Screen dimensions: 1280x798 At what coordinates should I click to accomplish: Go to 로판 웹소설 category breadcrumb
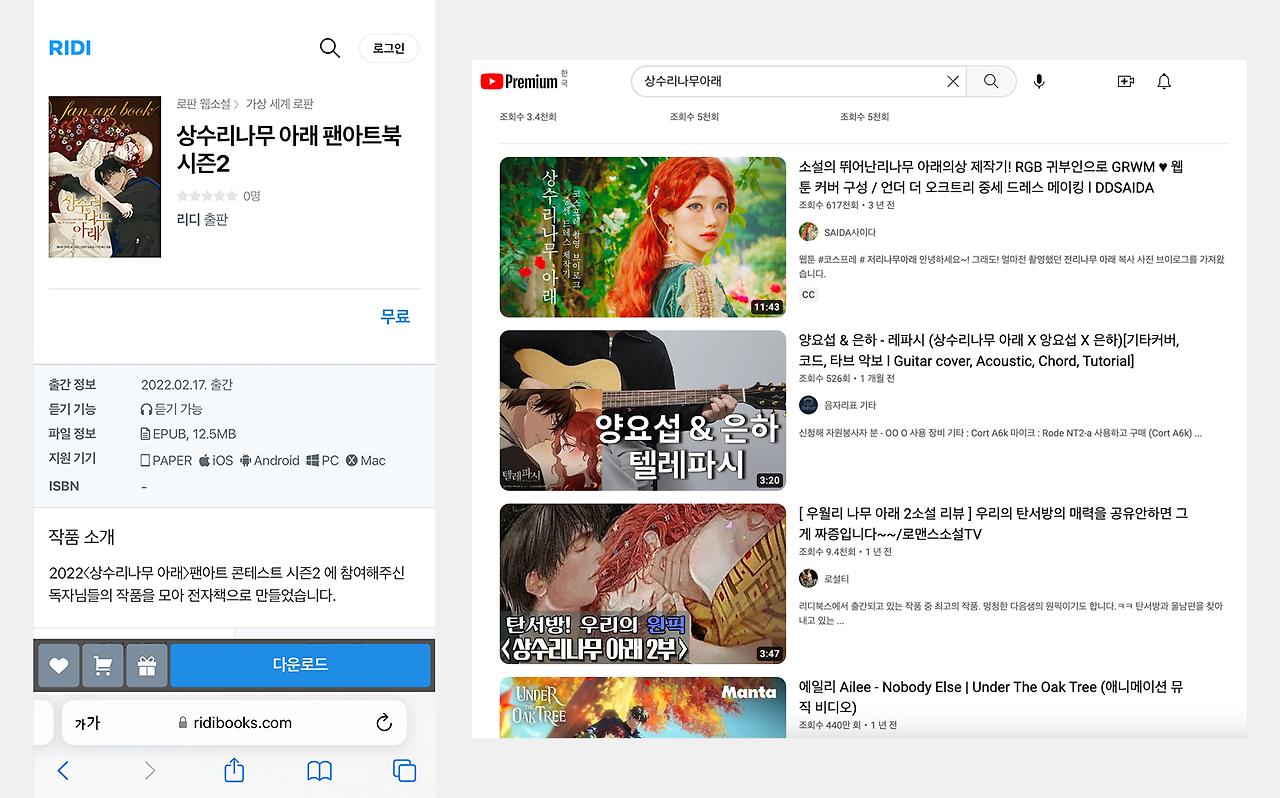coord(204,104)
